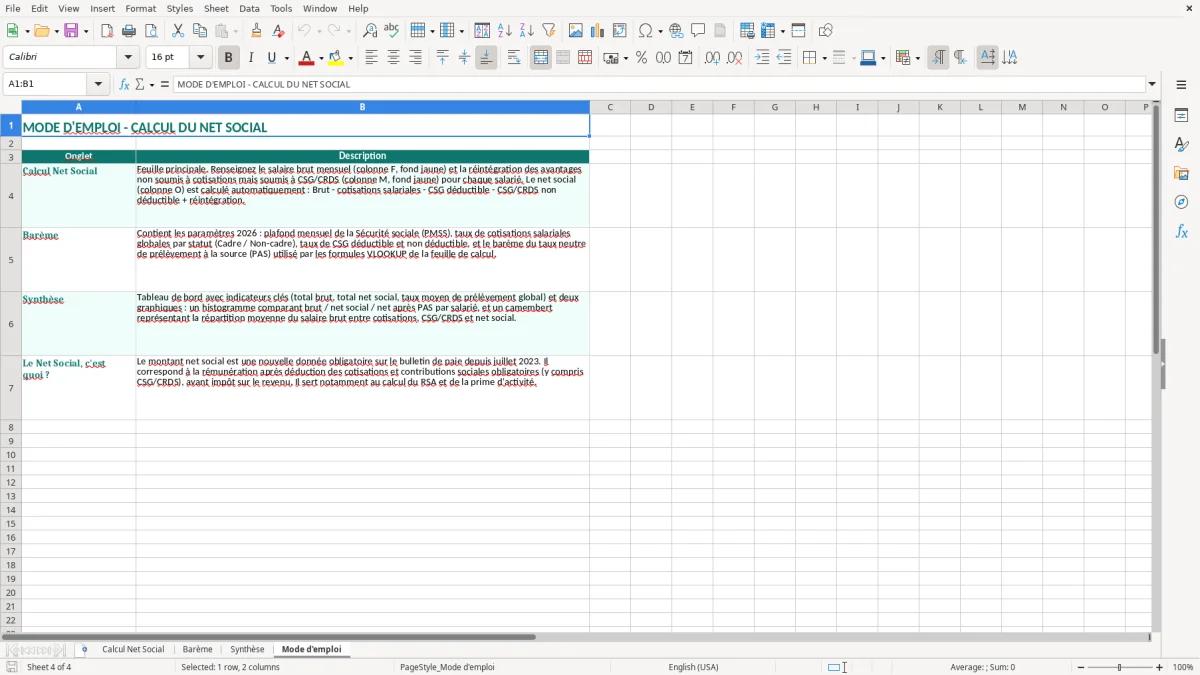Open the font name dropdown arrow
The height and width of the screenshot is (675, 1200).
(x=128, y=58)
